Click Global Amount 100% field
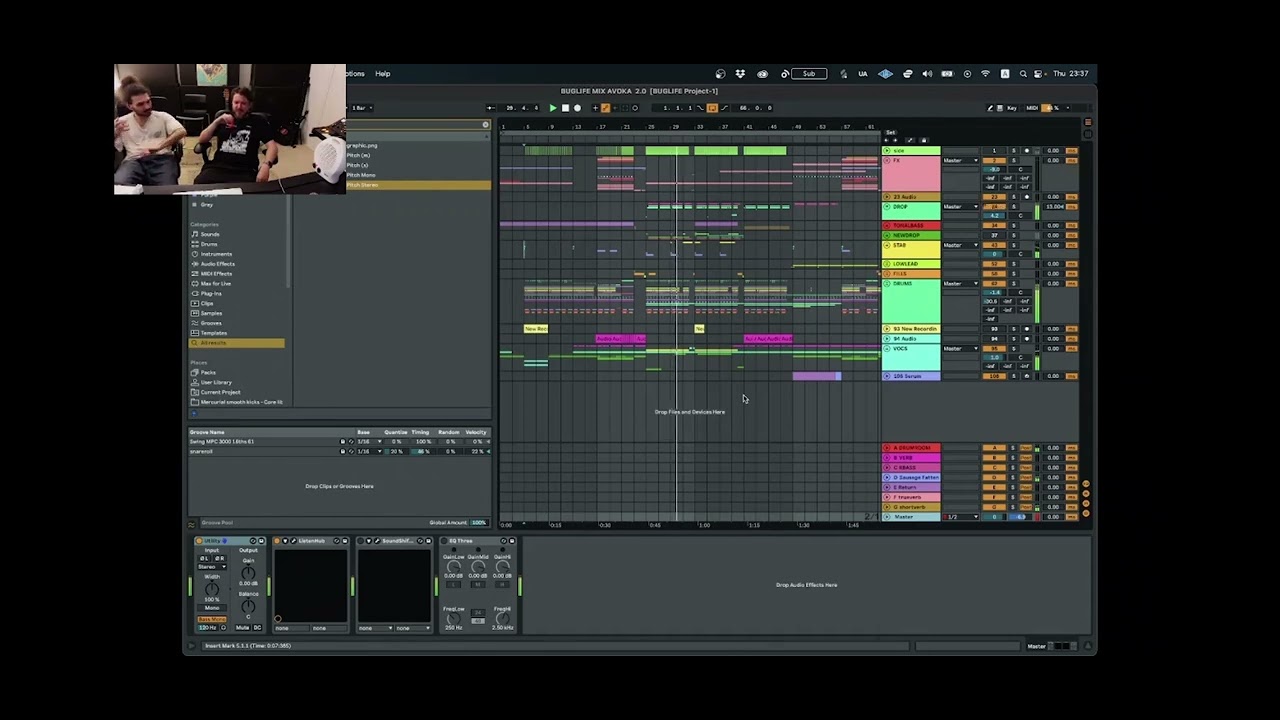 (x=479, y=523)
